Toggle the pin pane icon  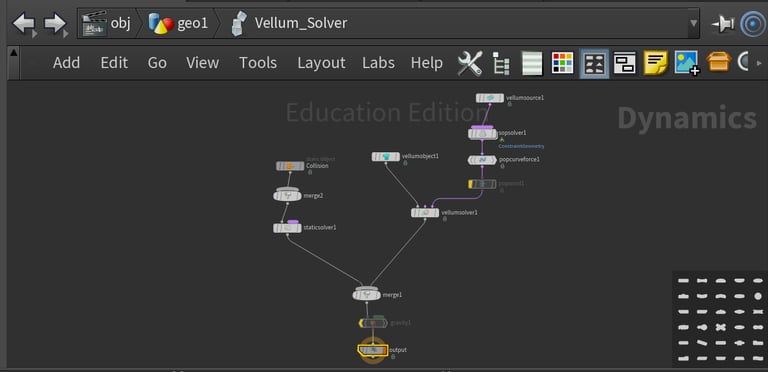click(x=723, y=23)
